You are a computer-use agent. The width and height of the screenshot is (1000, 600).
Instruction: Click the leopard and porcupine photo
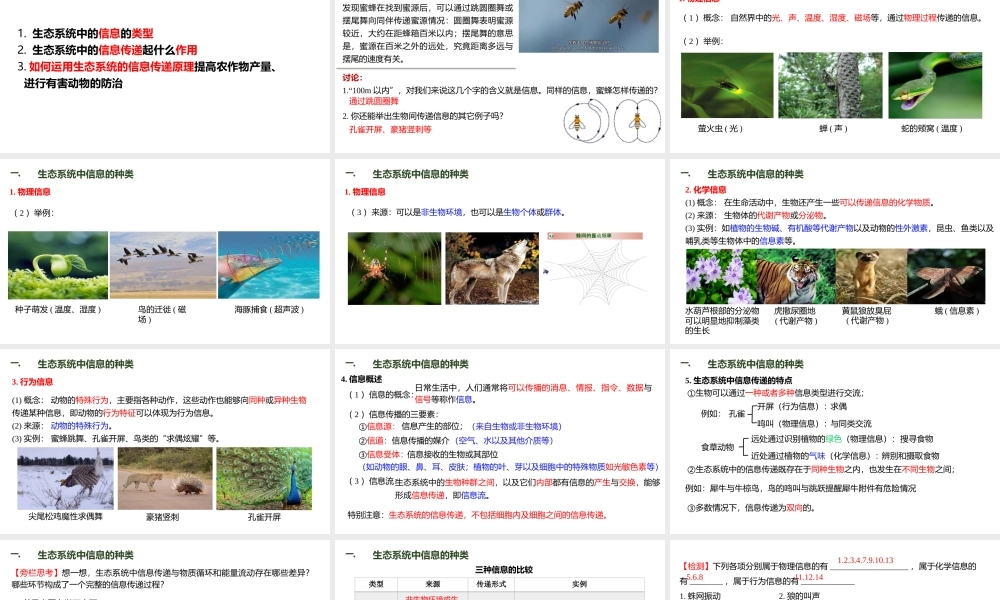click(x=165, y=478)
